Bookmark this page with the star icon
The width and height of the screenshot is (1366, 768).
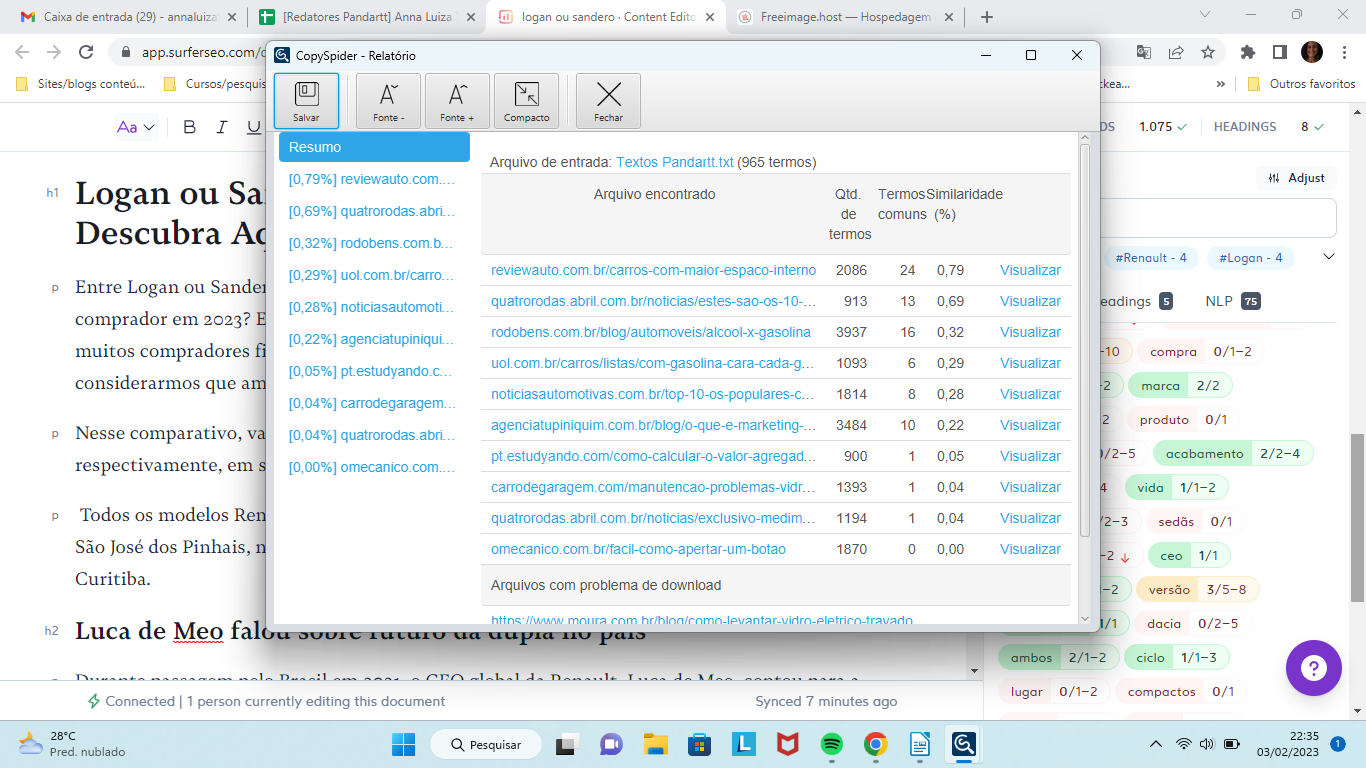[1208, 52]
